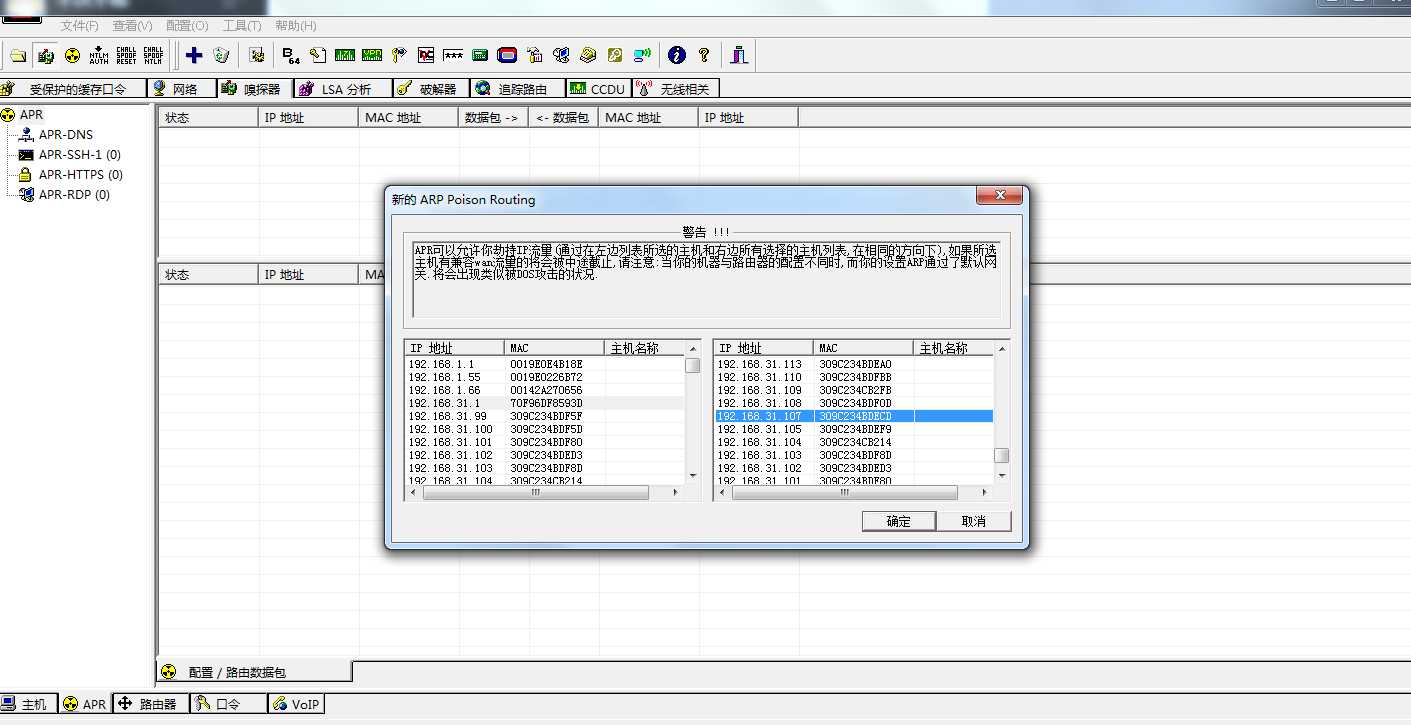Click the wireless computer toolbar icon

pos(642,55)
